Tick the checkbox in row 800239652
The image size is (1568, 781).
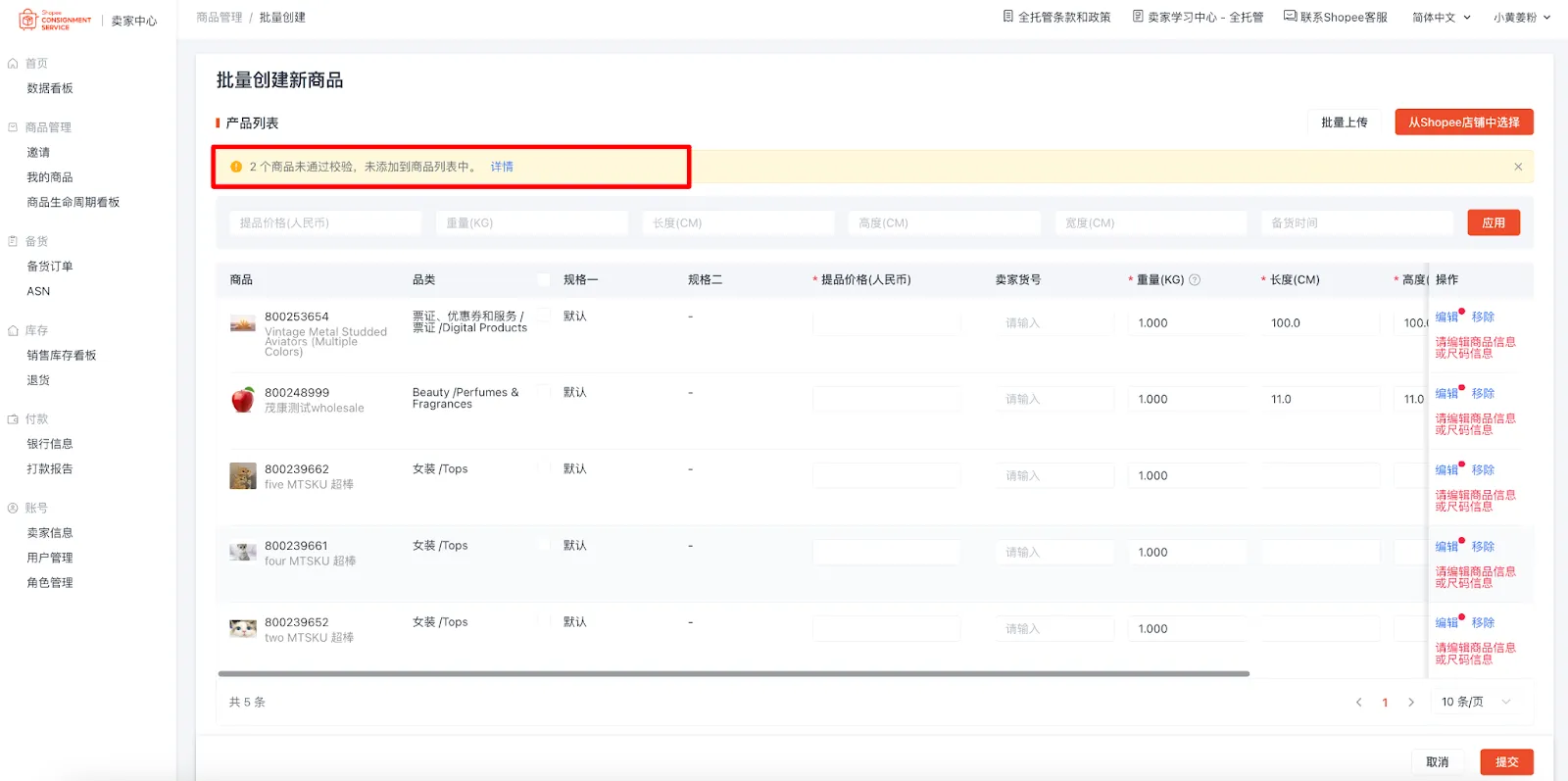(x=544, y=622)
